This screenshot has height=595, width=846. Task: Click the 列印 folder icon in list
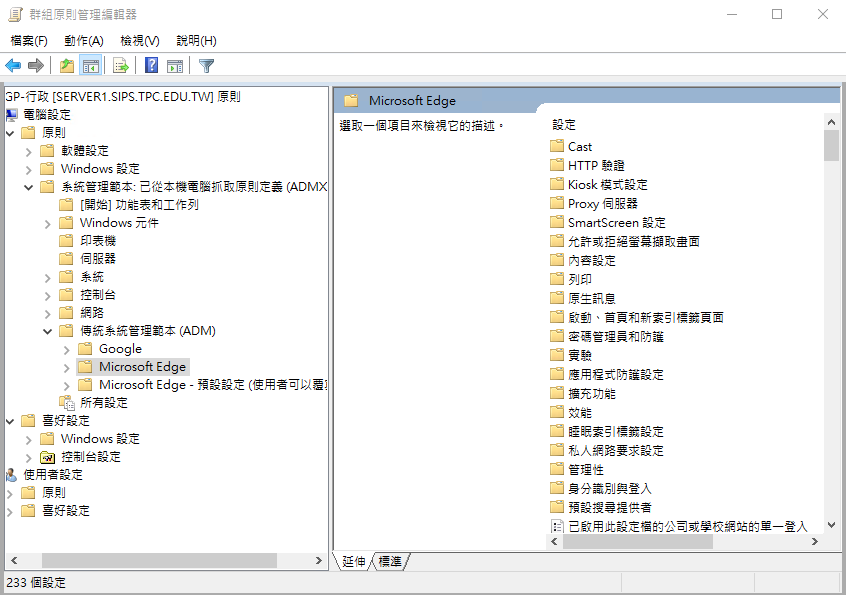point(557,279)
